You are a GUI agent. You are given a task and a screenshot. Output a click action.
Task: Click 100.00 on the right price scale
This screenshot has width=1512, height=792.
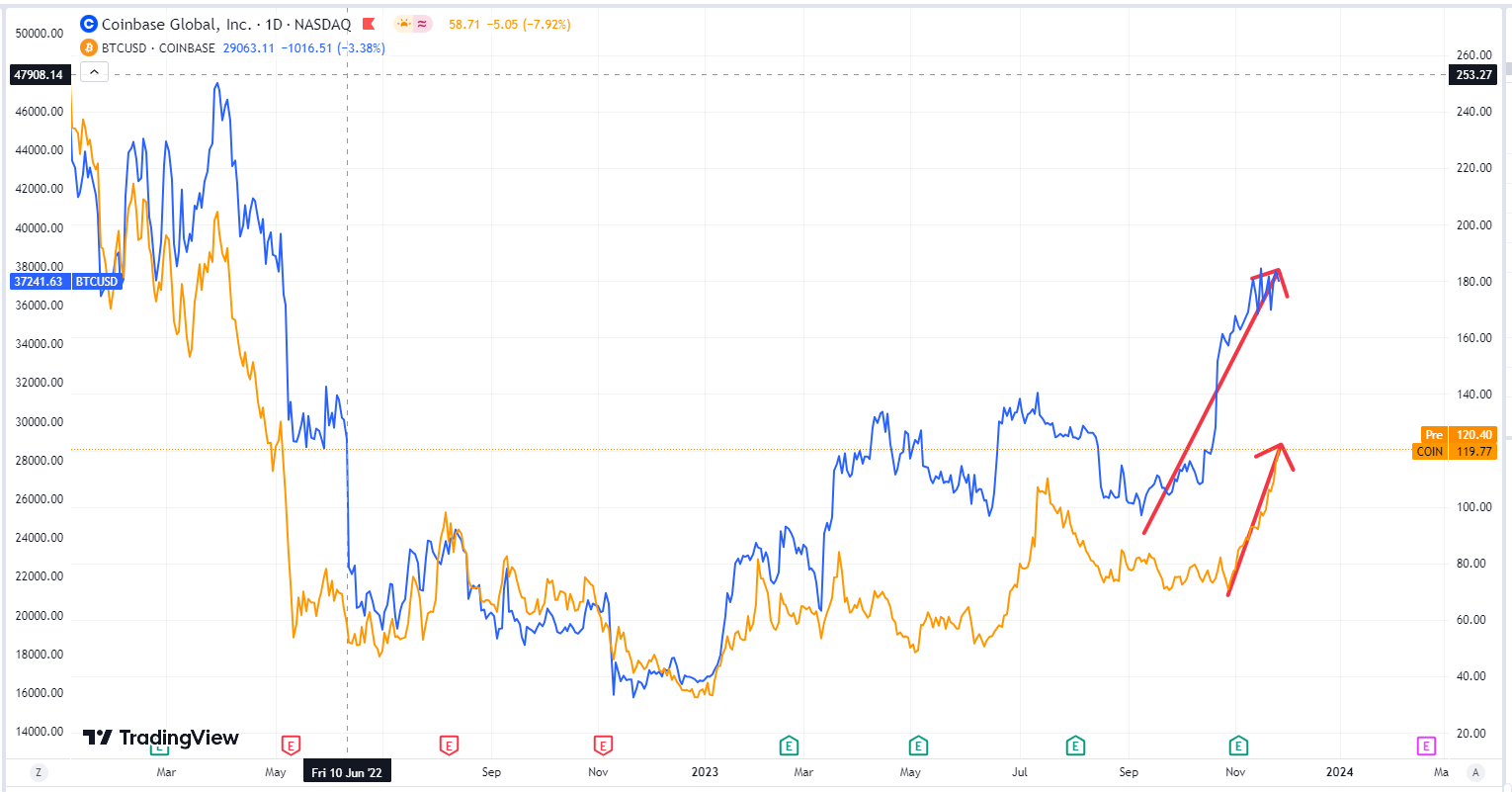1474,507
